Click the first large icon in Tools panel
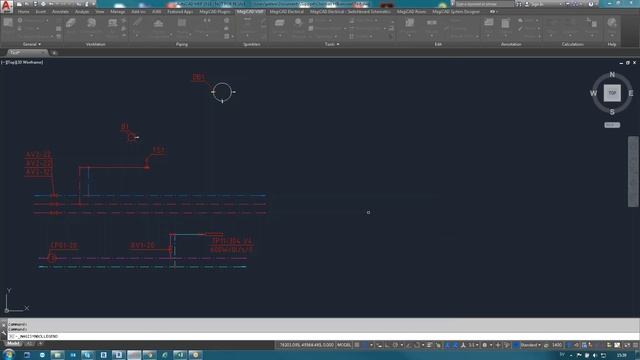The height and width of the screenshot is (360, 640). (280, 23)
